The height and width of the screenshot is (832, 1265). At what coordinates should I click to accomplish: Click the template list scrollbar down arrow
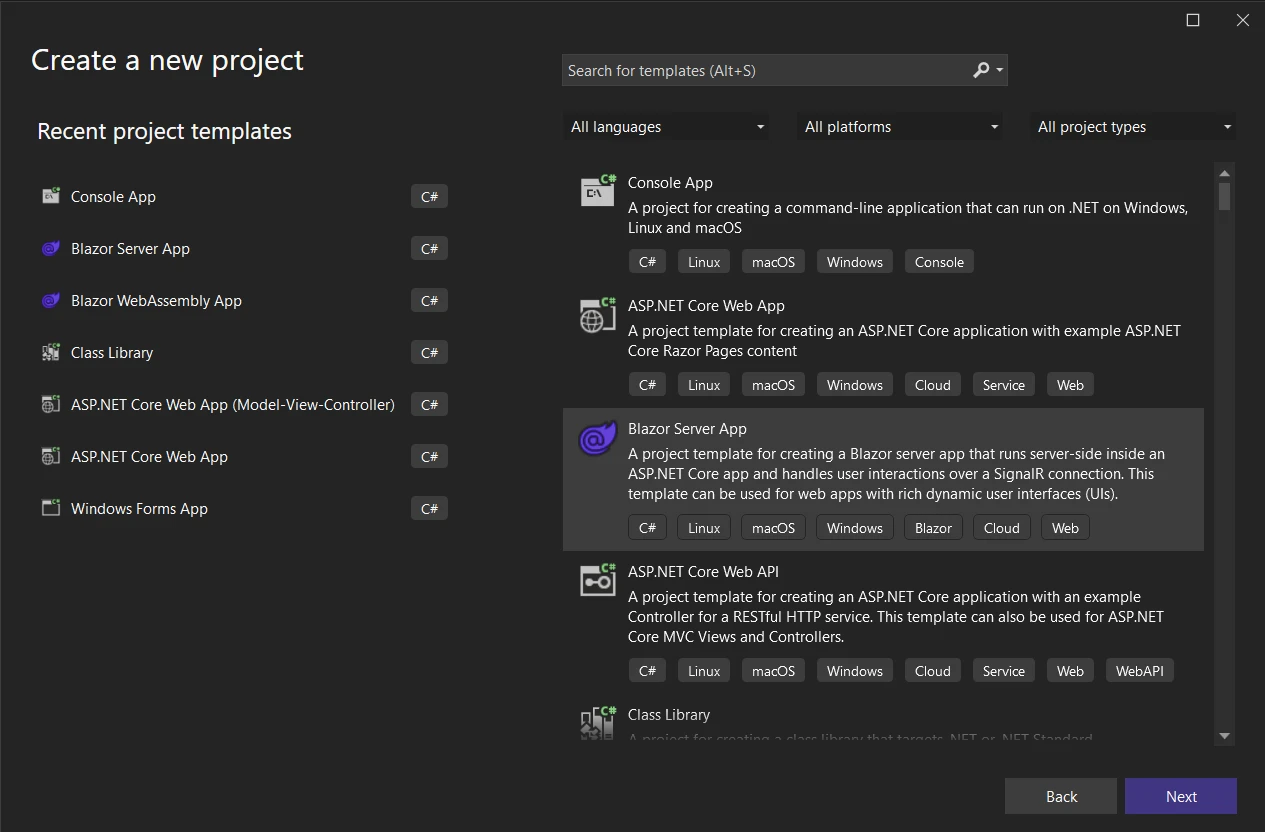point(1224,736)
